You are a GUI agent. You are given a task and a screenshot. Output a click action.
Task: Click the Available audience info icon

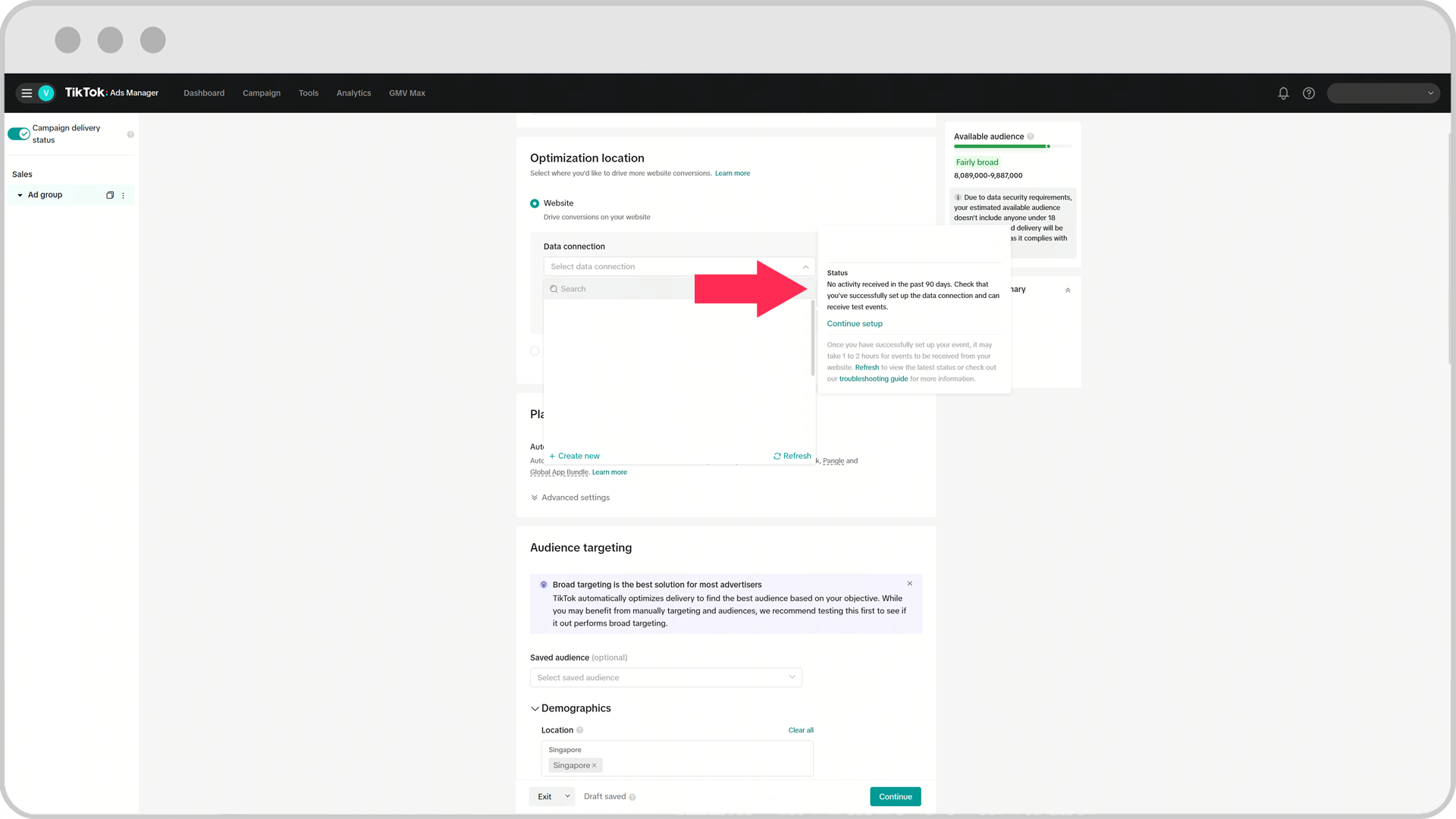[1031, 136]
